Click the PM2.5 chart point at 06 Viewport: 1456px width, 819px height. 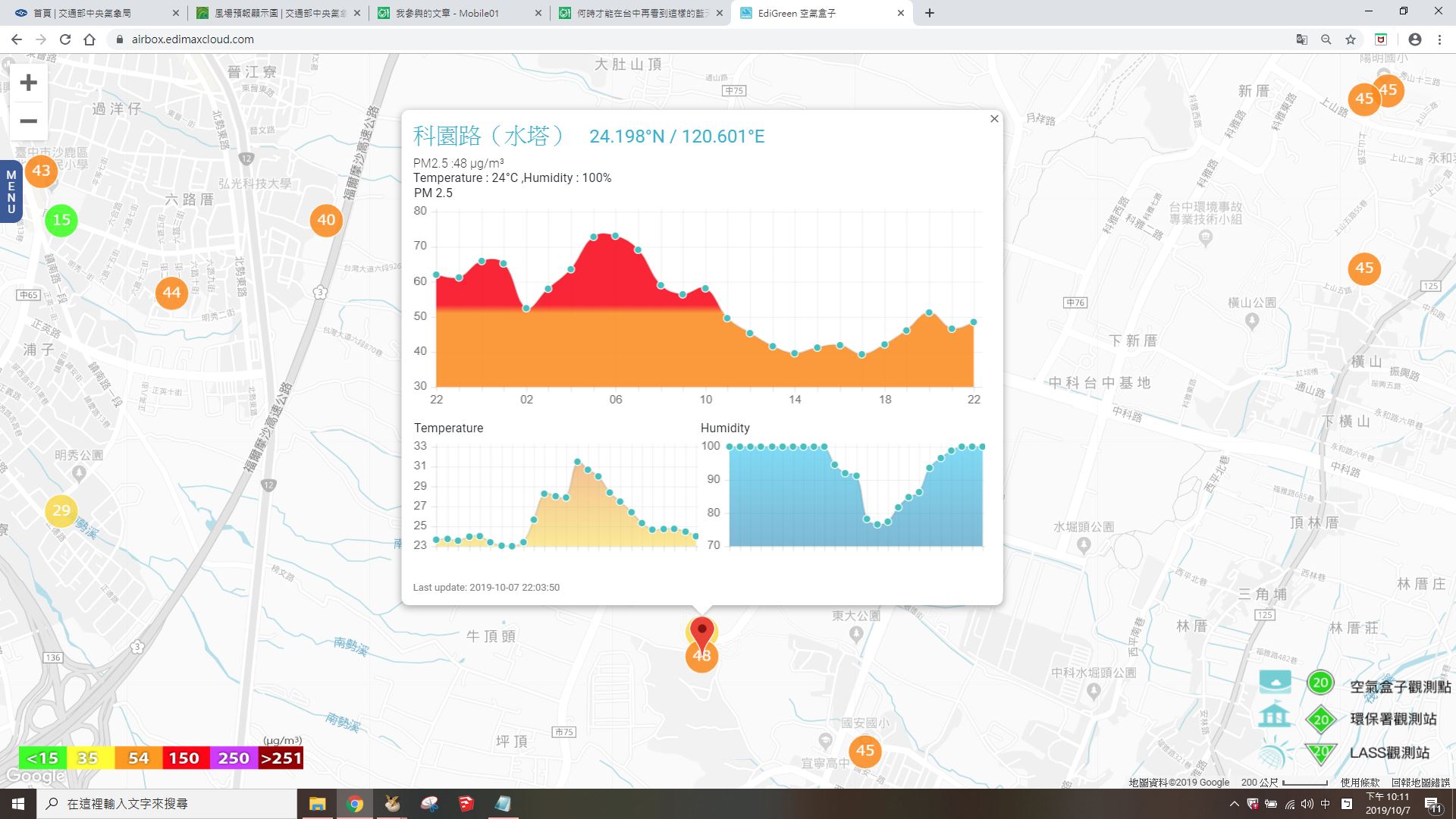pos(615,236)
